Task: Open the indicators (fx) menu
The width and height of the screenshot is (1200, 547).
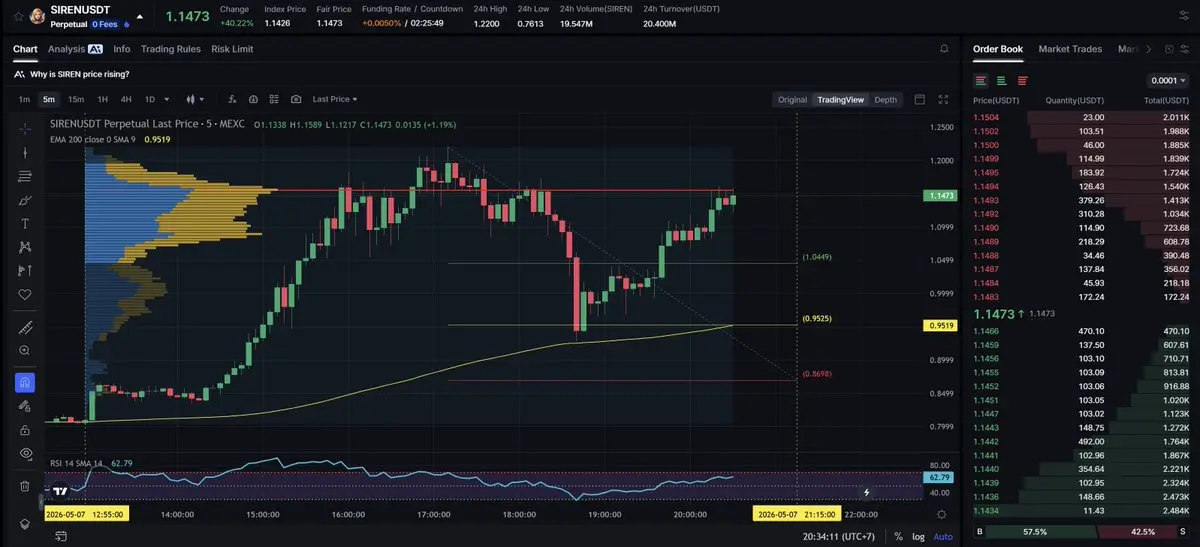Action: [x=232, y=99]
